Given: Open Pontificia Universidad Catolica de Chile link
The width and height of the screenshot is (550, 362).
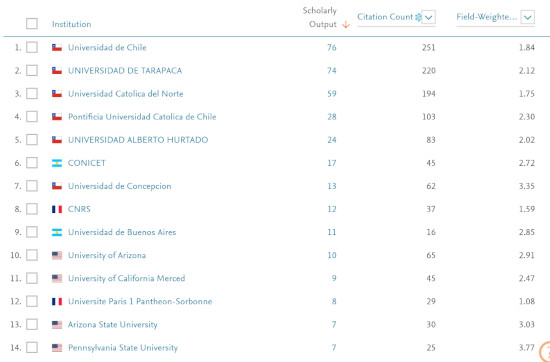Looking at the screenshot, I should [x=142, y=117].
